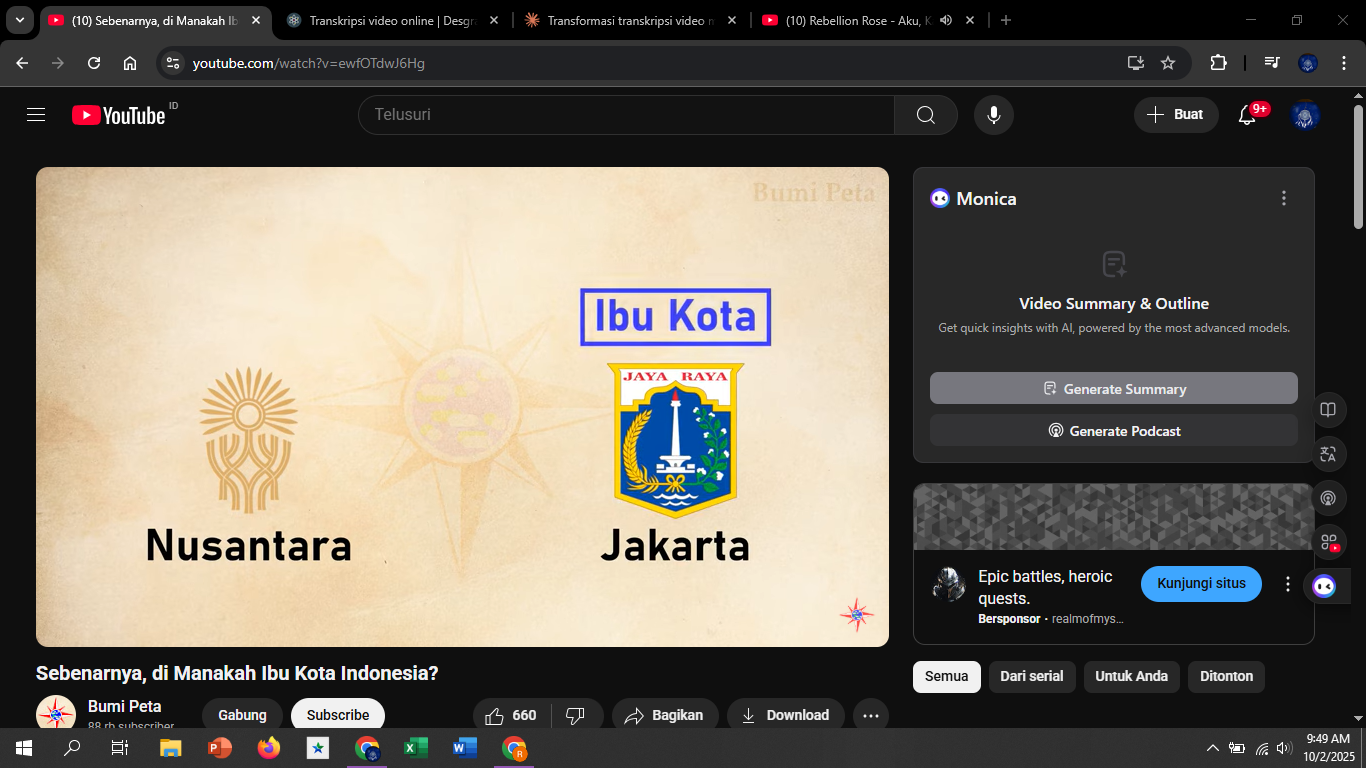Show hidden system tray icons chevron

[x=1212, y=748]
